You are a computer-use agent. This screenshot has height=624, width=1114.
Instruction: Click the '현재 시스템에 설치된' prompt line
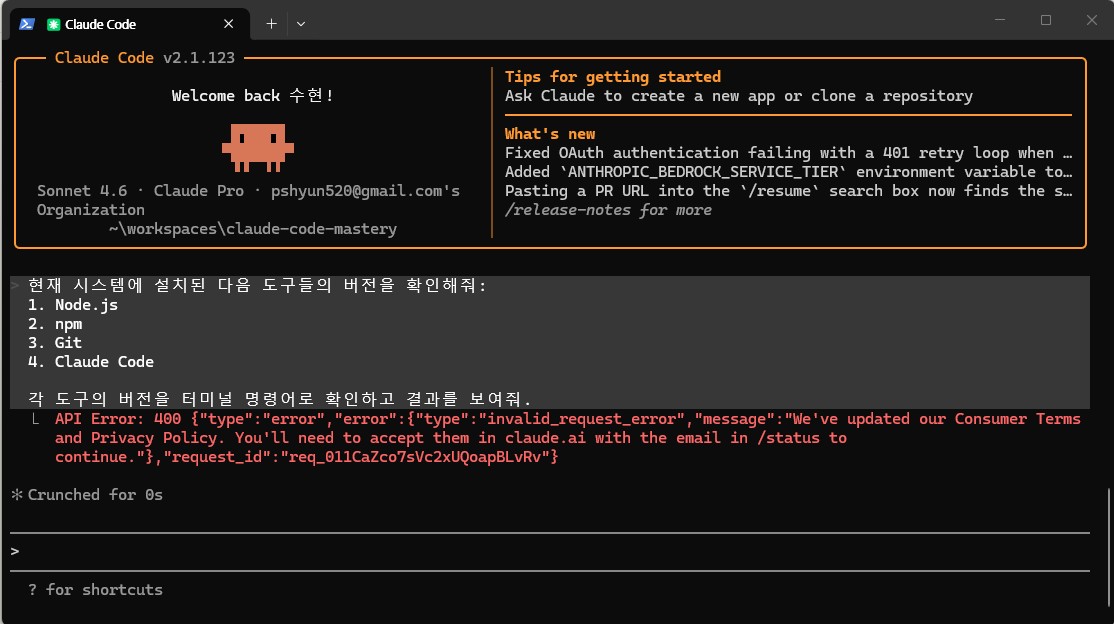257,285
